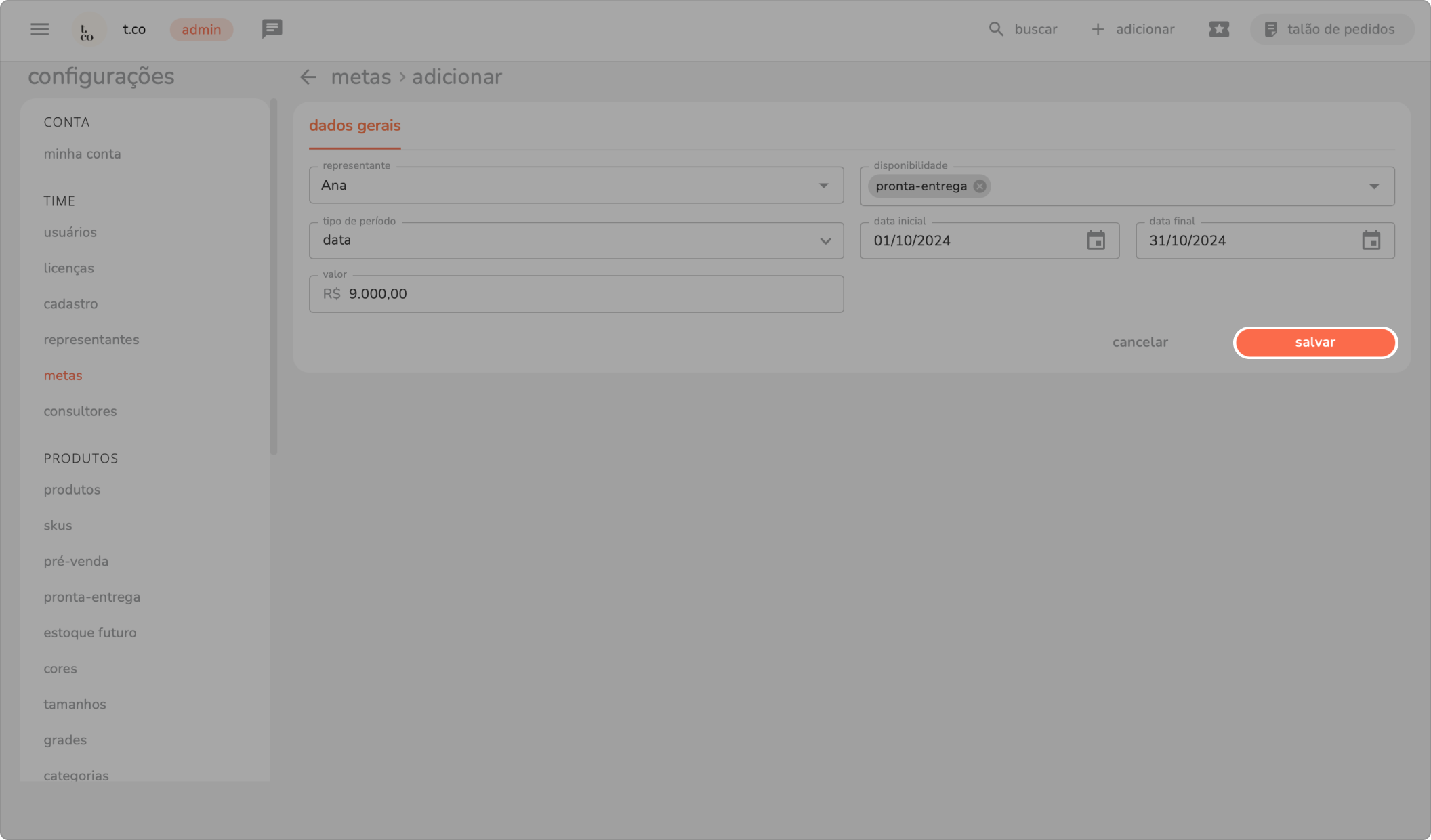Viewport: 1431px width, 840px height.
Task: Click the valor input field
Action: (x=576, y=294)
